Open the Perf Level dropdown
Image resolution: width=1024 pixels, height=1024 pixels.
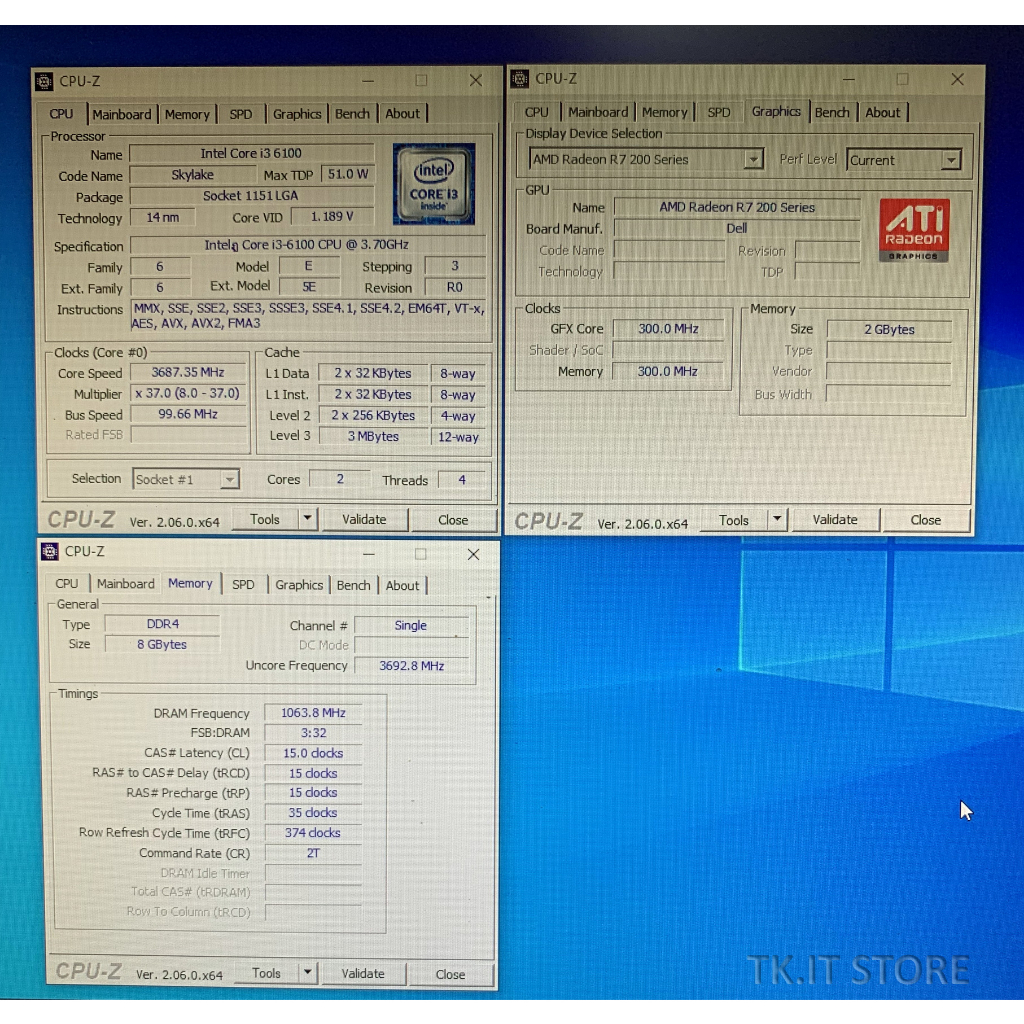(950, 160)
